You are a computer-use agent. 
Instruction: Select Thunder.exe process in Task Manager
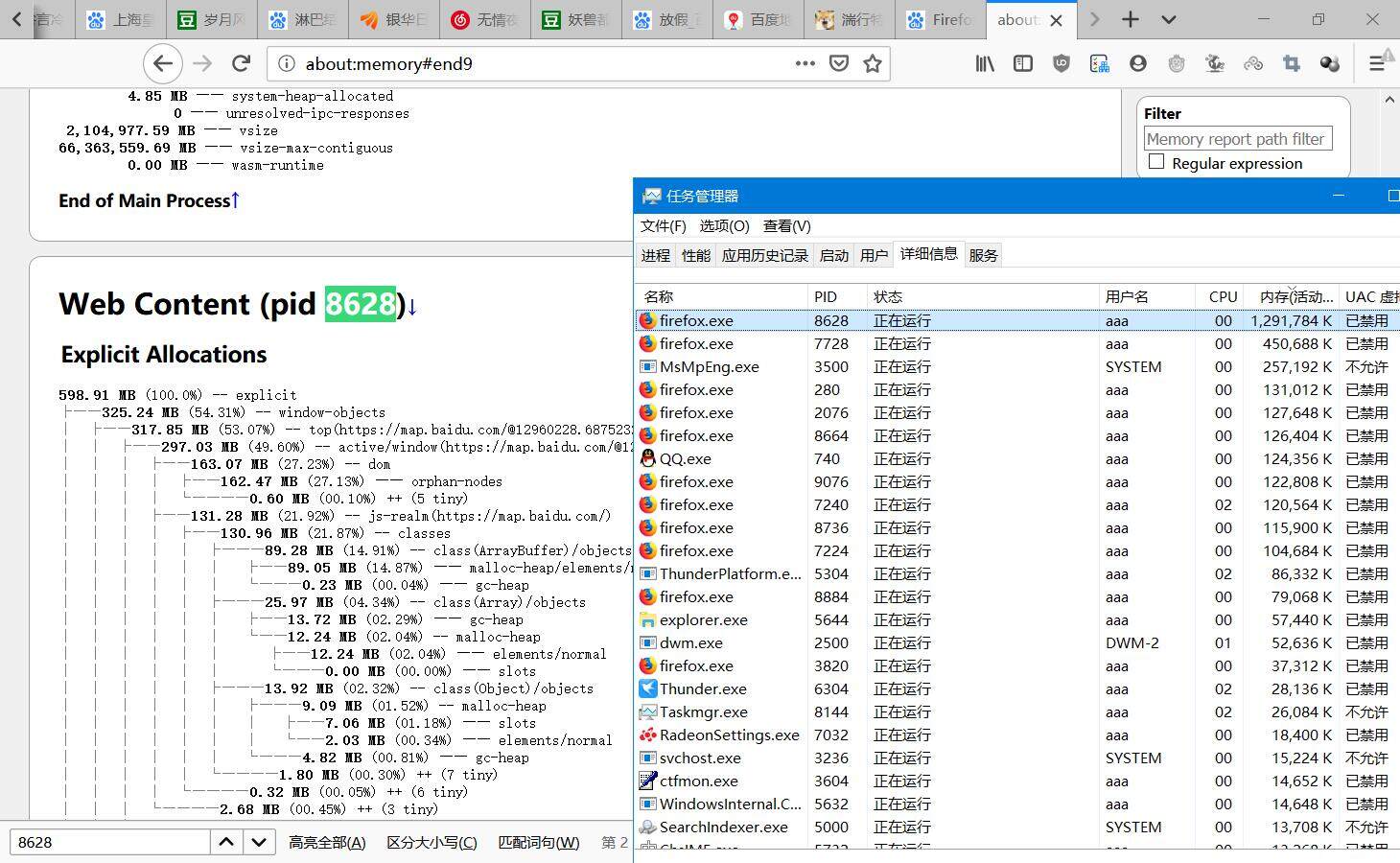[x=1016, y=688]
